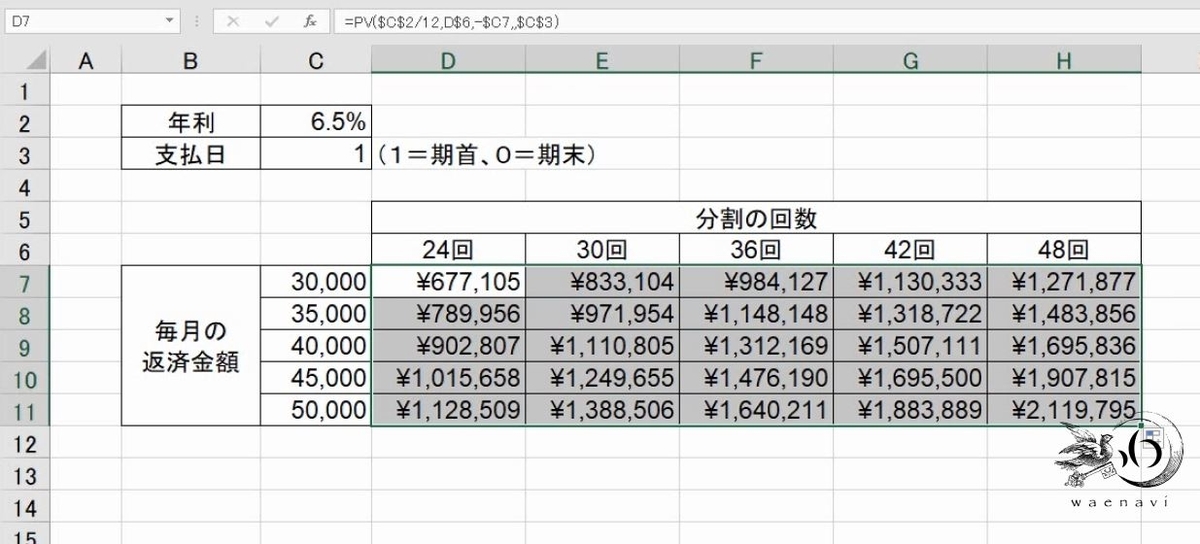Select row 5 header
This screenshot has height=544, width=1200.
pos(24,219)
